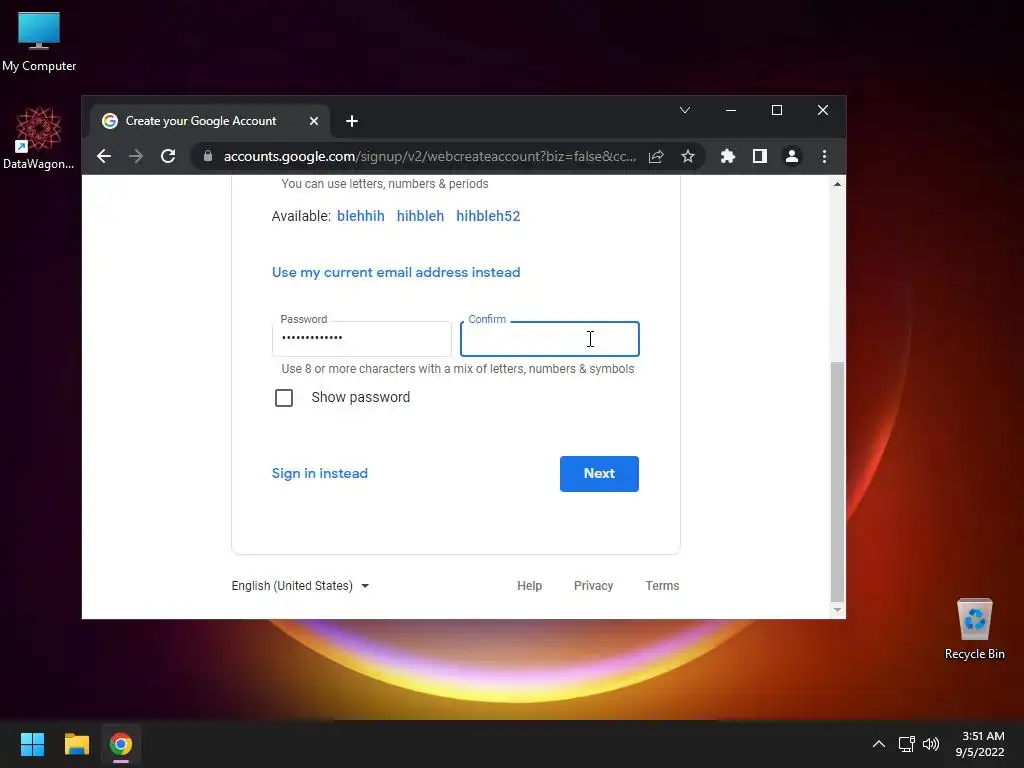Open the Chrome Extensions puzzle icon
The image size is (1024, 768).
pyautogui.click(x=728, y=156)
